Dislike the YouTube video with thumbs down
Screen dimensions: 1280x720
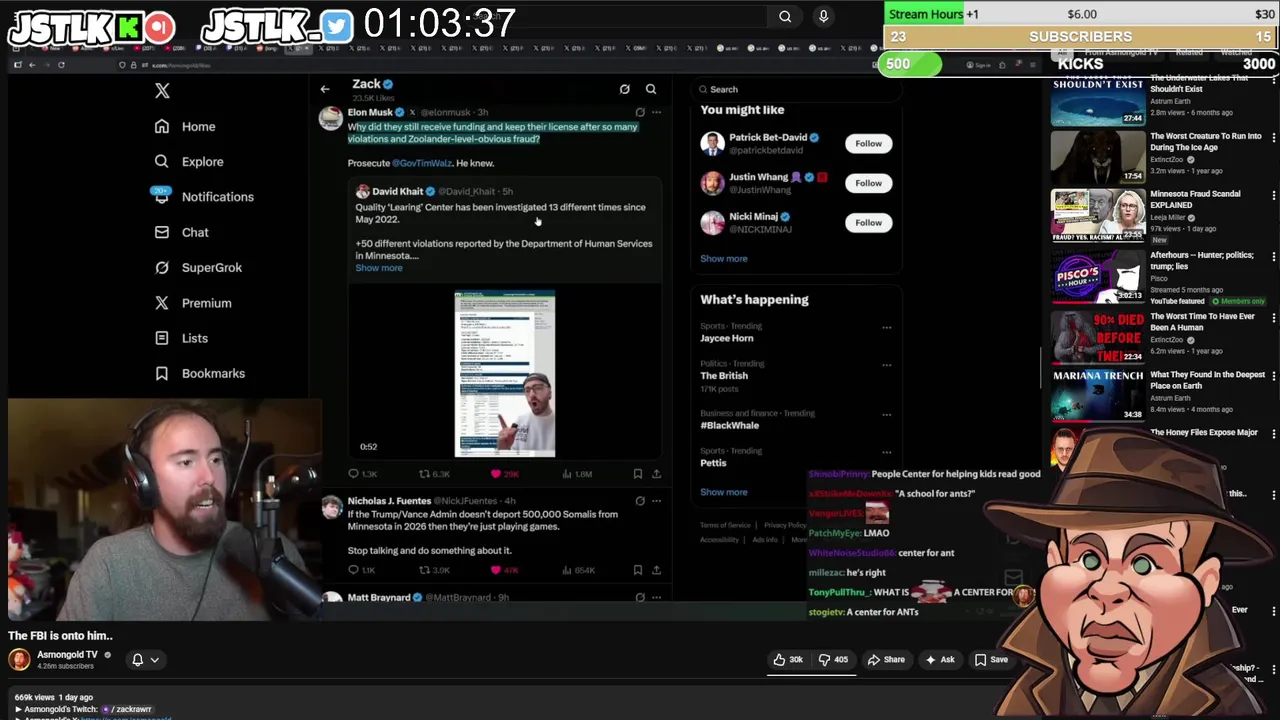[x=834, y=660]
